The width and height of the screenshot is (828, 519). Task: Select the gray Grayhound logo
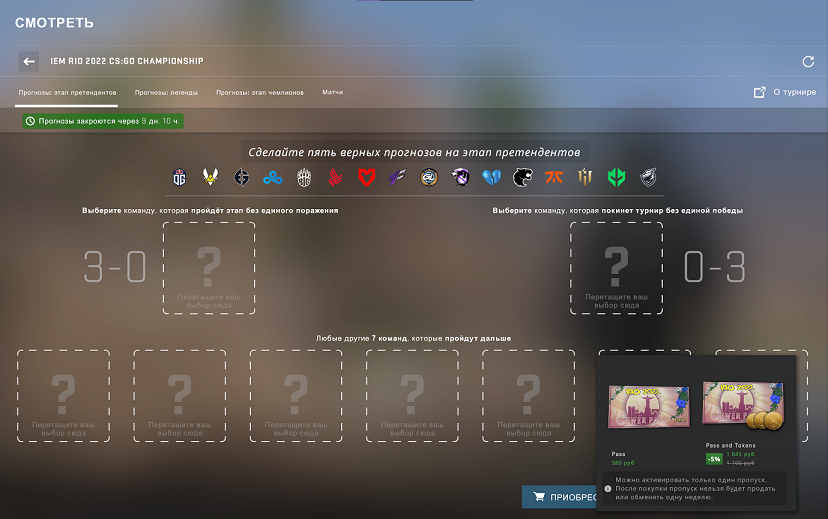tap(648, 177)
